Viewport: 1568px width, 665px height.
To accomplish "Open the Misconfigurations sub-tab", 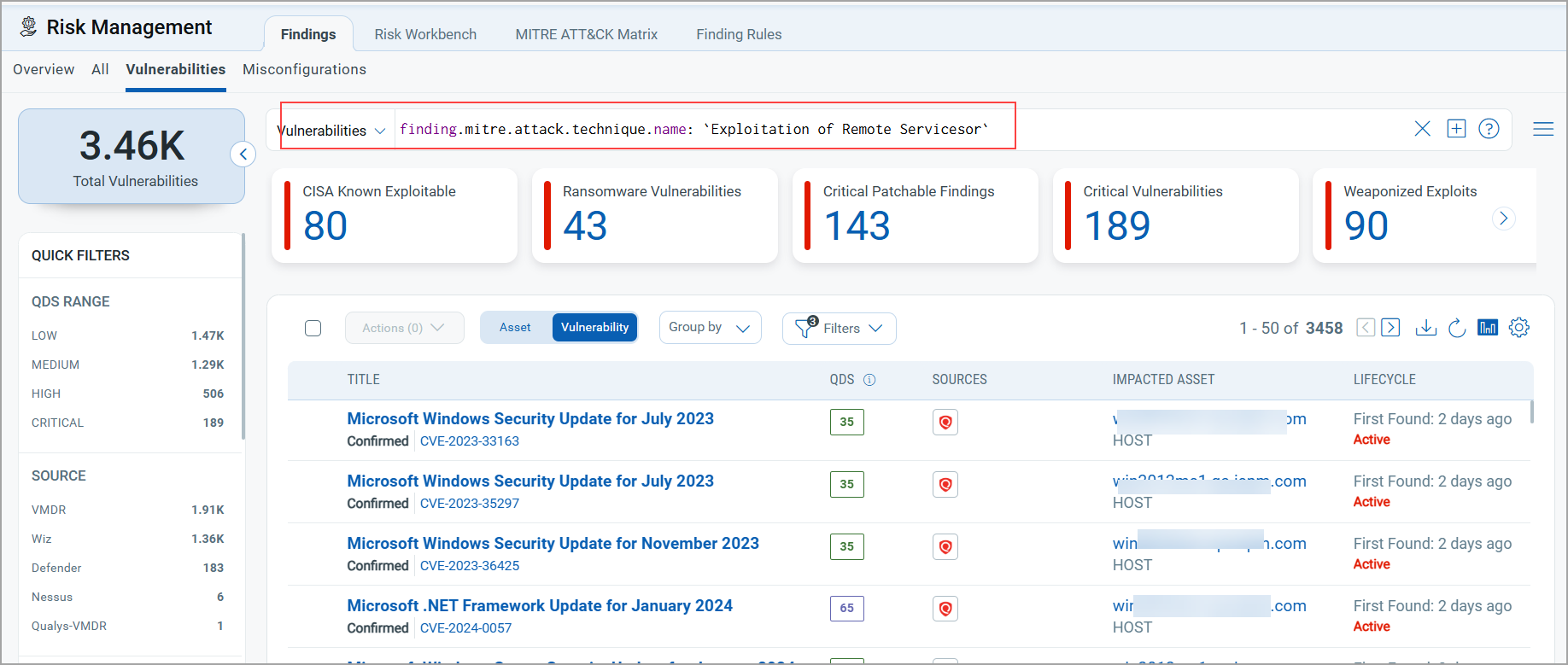I will (x=304, y=69).
